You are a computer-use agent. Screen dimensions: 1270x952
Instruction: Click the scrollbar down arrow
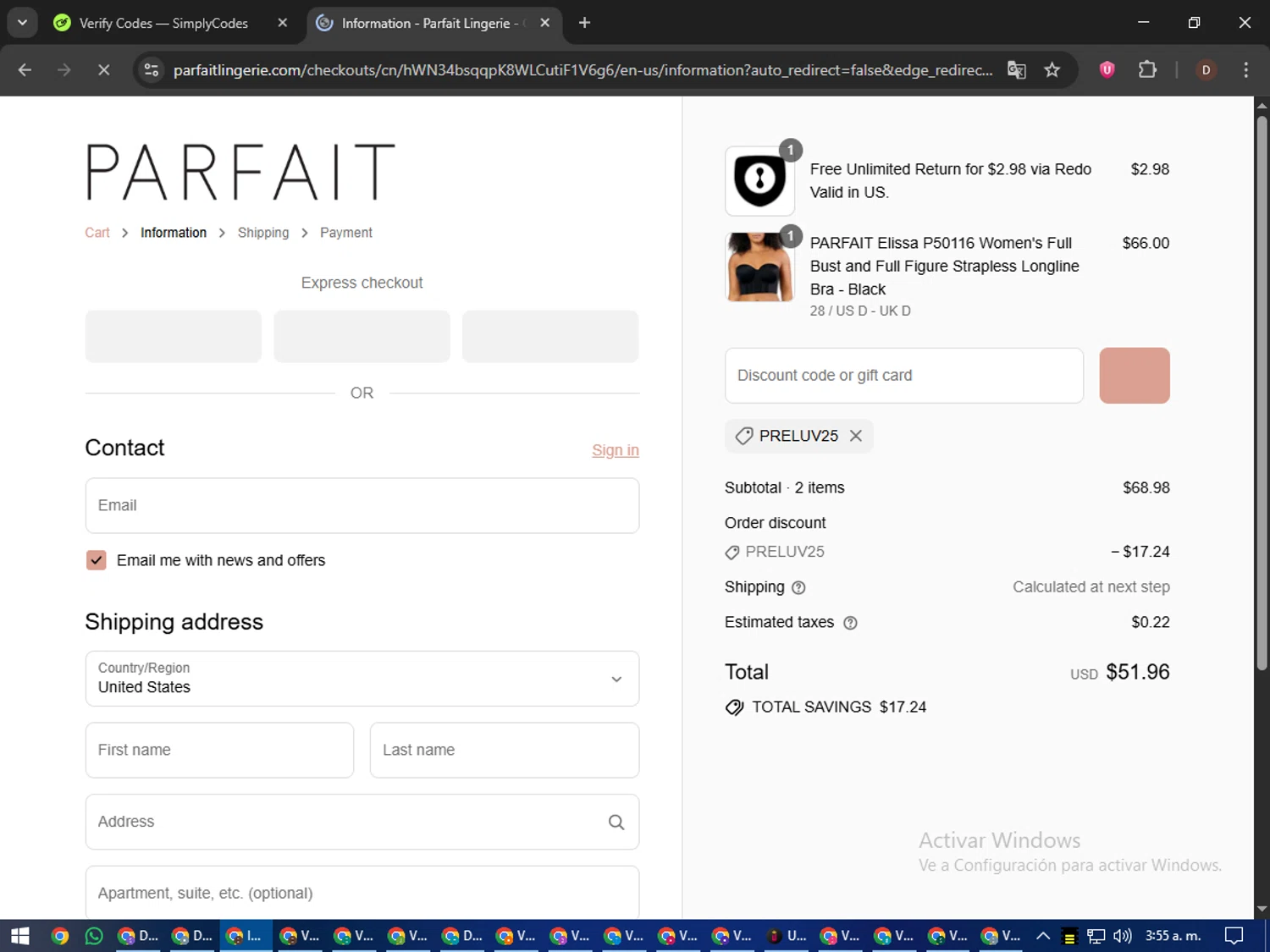pyautogui.click(x=1262, y=909)
